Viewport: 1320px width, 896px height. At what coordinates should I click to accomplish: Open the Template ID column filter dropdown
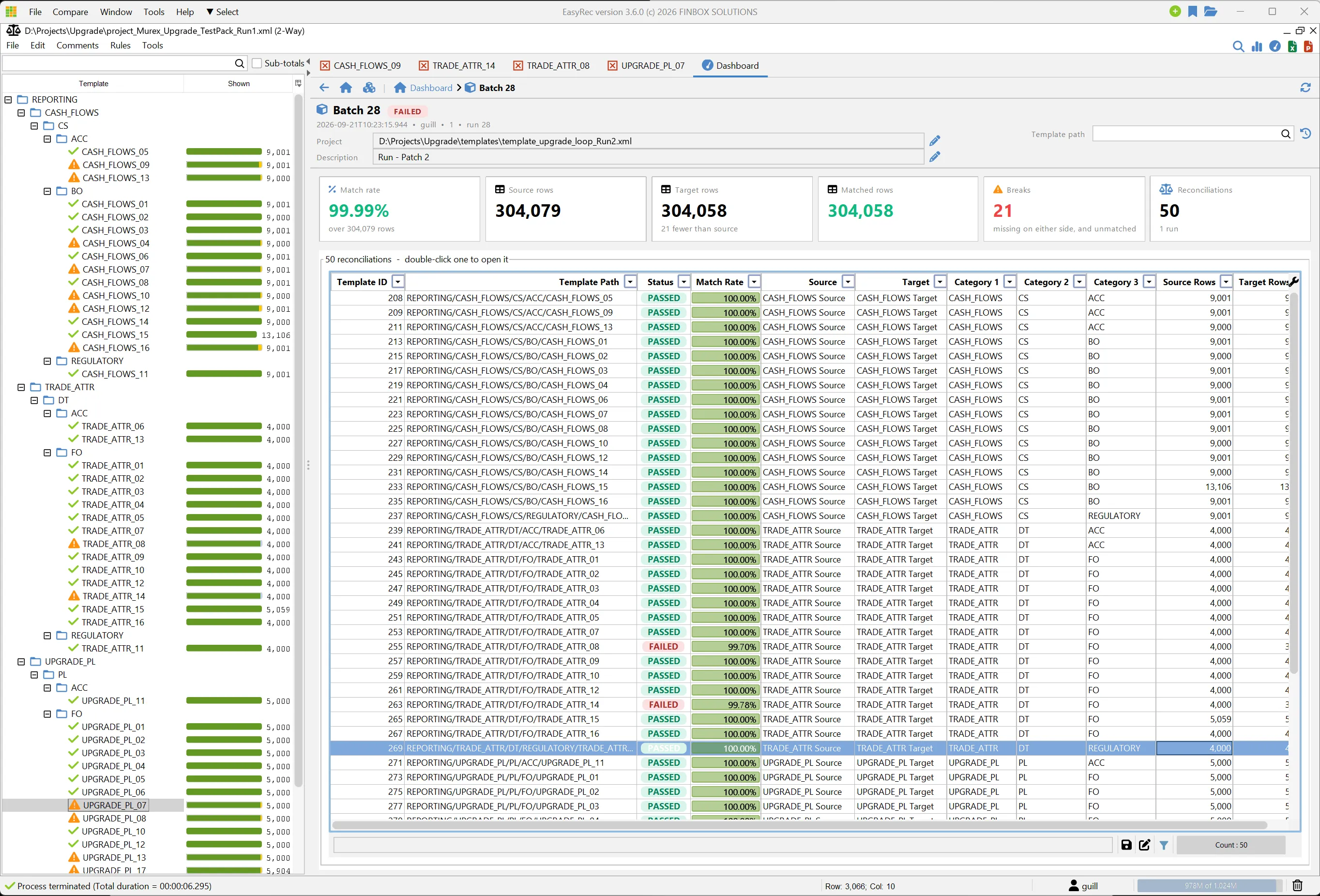tap(398, 282)
